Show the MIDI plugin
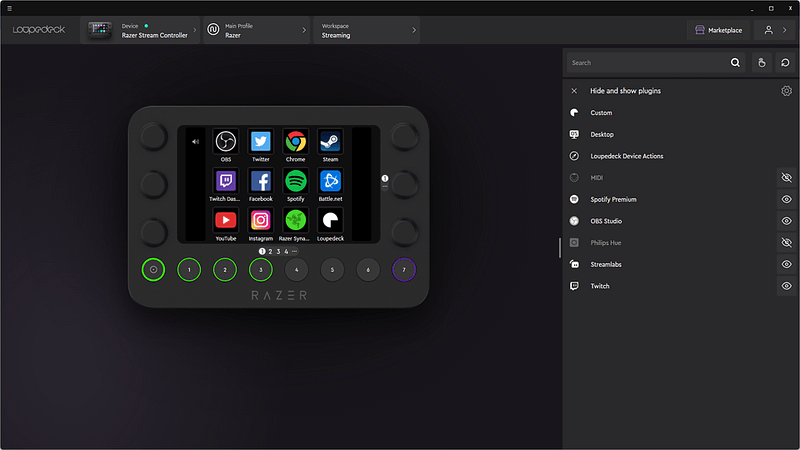Screen dimensions: 800x450 point(786,178)
